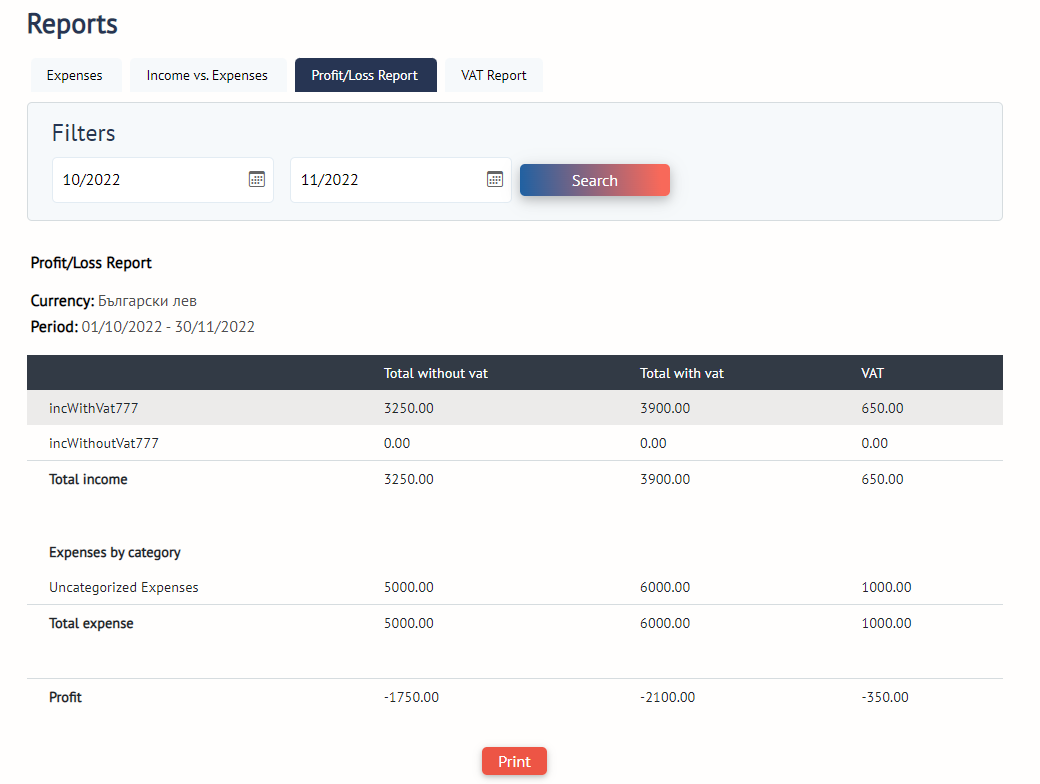Select the Total expense row label
1040x784 pixels.
91,623
